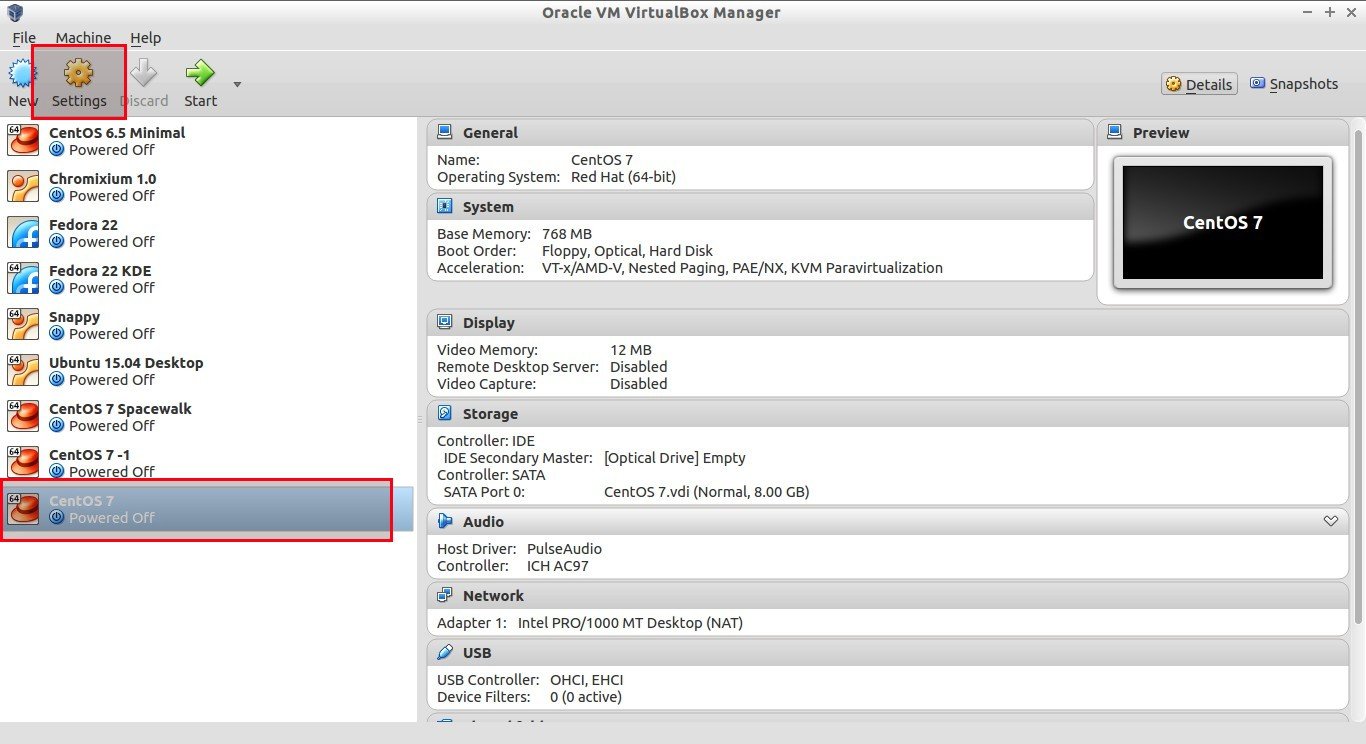
Task: Collapse the Audio section with its chevron
Action: (x=1330, y=521)
